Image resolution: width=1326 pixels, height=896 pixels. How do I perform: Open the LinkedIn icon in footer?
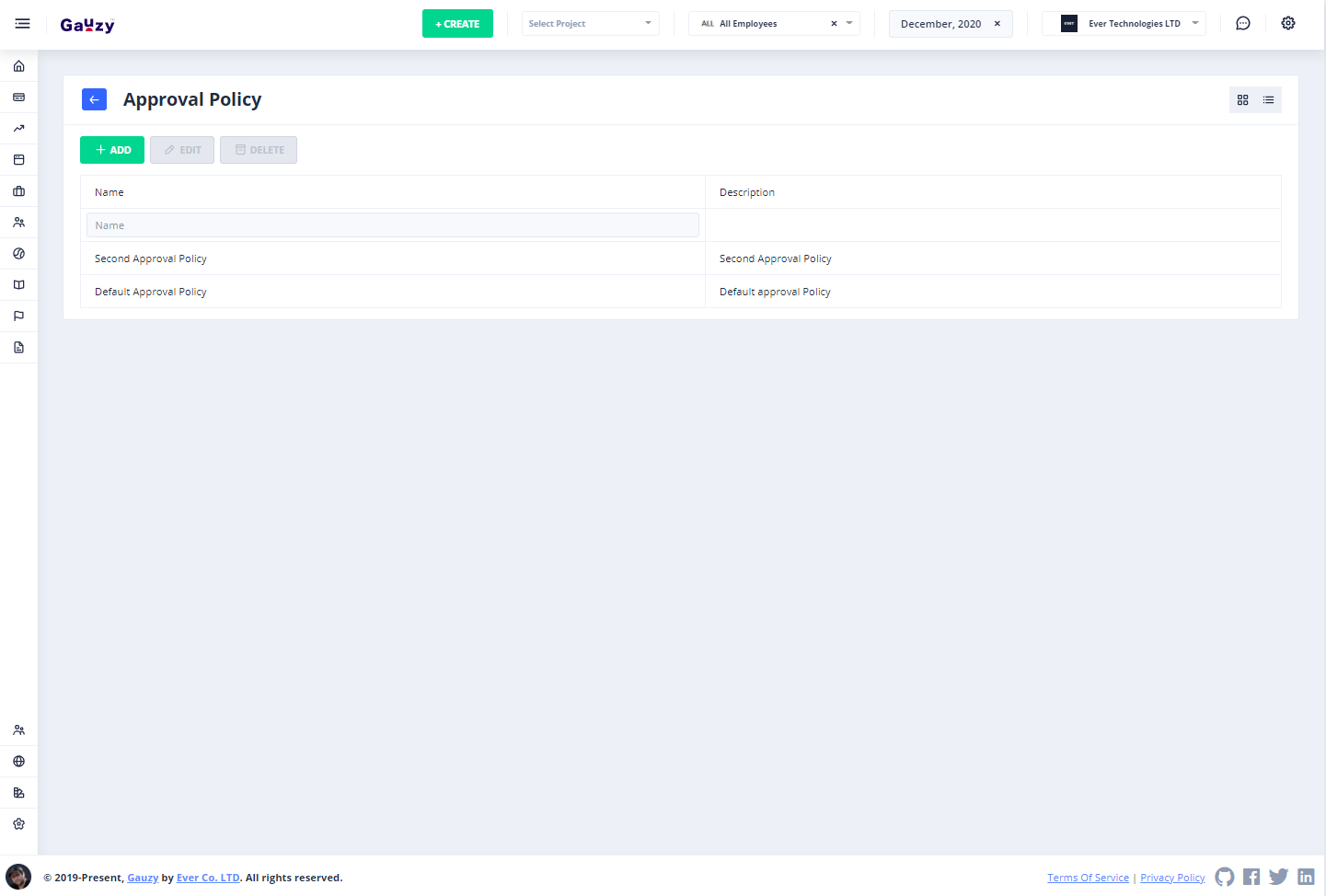tap(1306, 877)
